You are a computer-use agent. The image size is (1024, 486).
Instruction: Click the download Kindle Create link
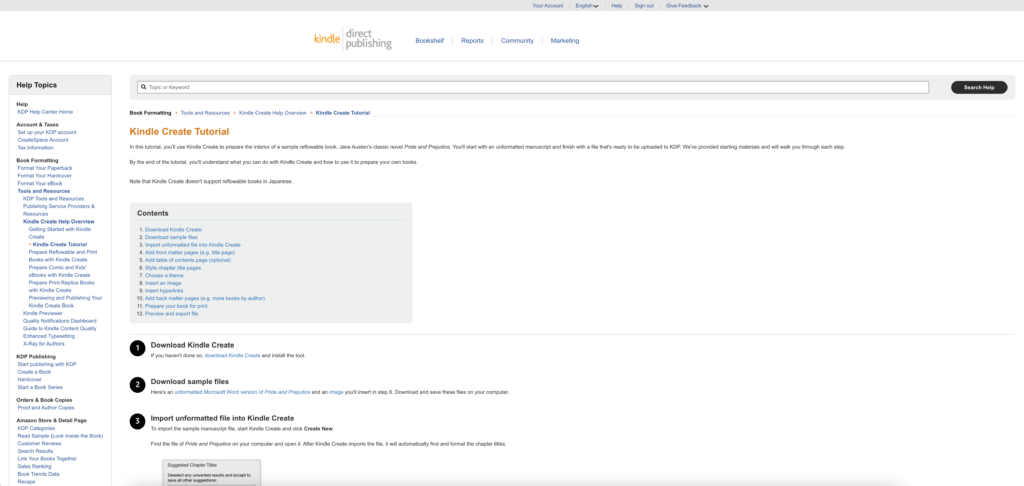(232, 355)
